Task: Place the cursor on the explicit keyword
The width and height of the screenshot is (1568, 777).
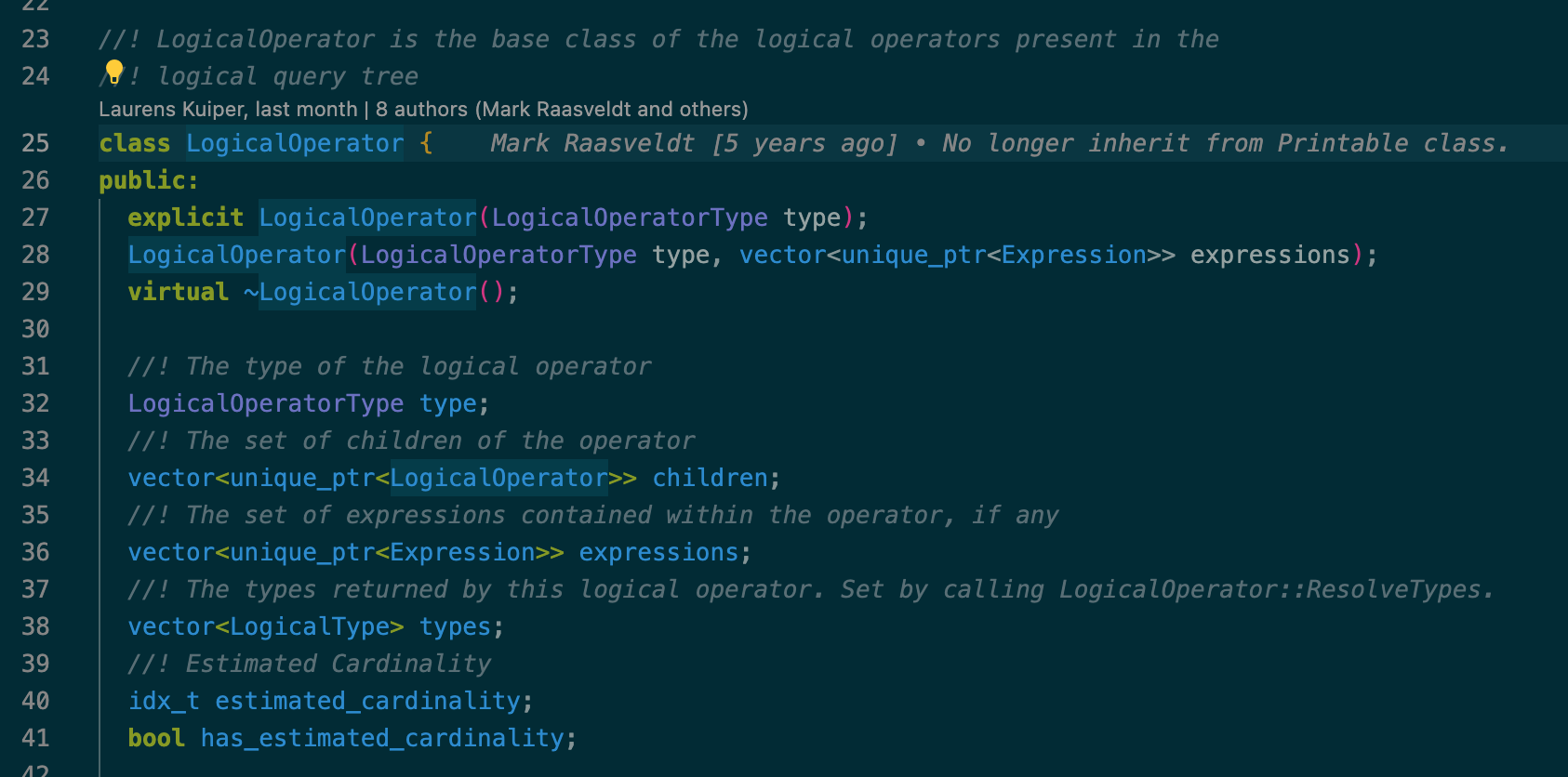Action: coord(185,217)
